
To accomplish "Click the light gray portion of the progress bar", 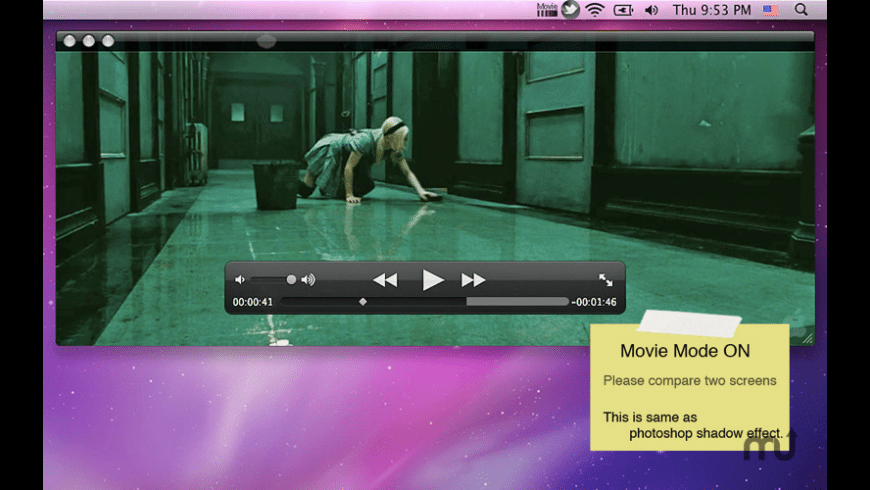I will tap(517, 301).
